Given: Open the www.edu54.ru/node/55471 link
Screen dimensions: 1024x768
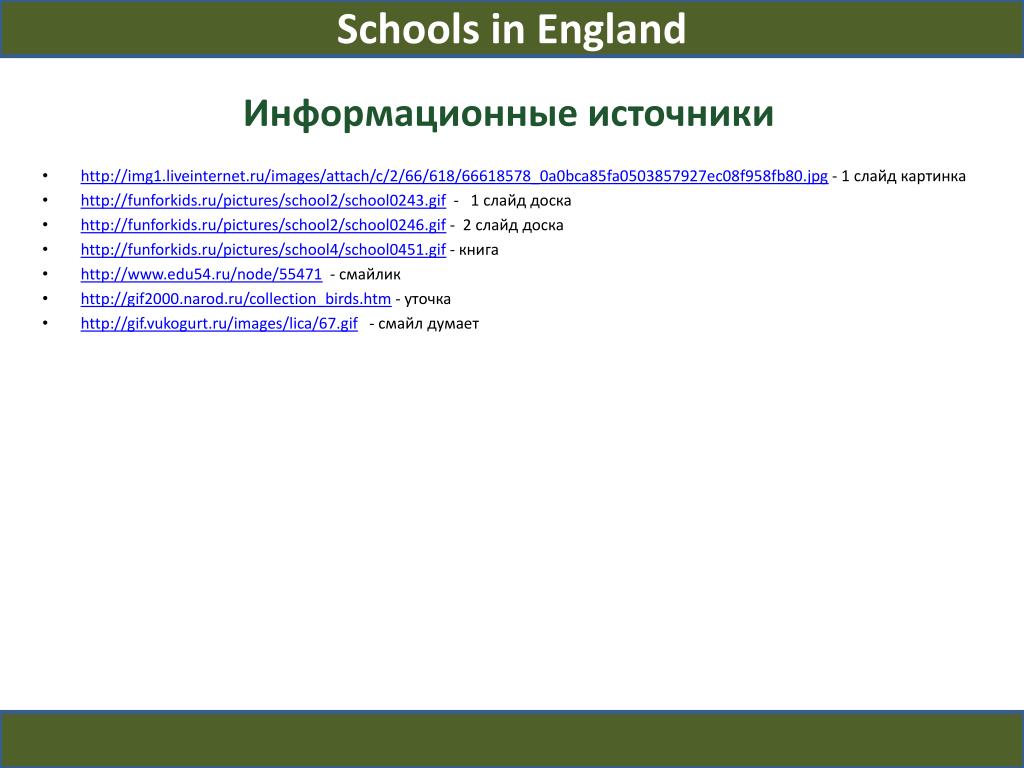Looking at the screenshot, I should pos(201,274).
